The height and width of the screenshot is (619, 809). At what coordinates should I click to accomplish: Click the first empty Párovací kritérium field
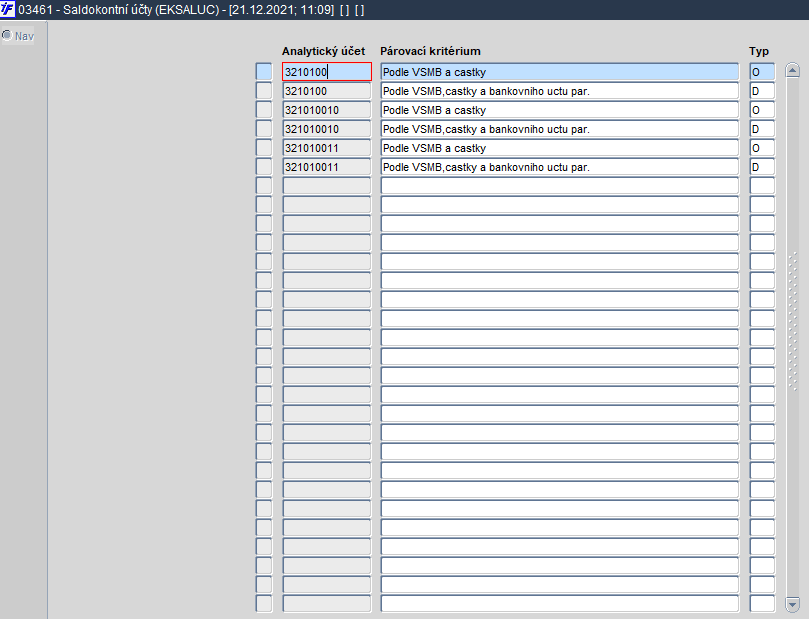click(x=560, y=186)
